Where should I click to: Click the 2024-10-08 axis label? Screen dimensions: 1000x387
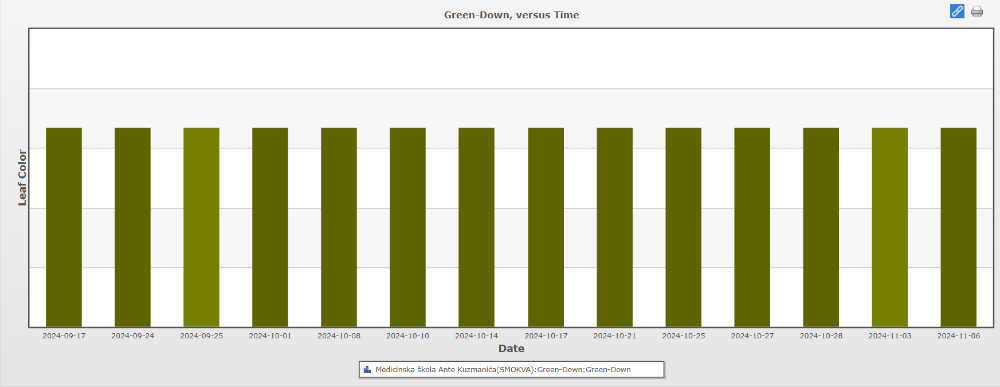[339, 335]
